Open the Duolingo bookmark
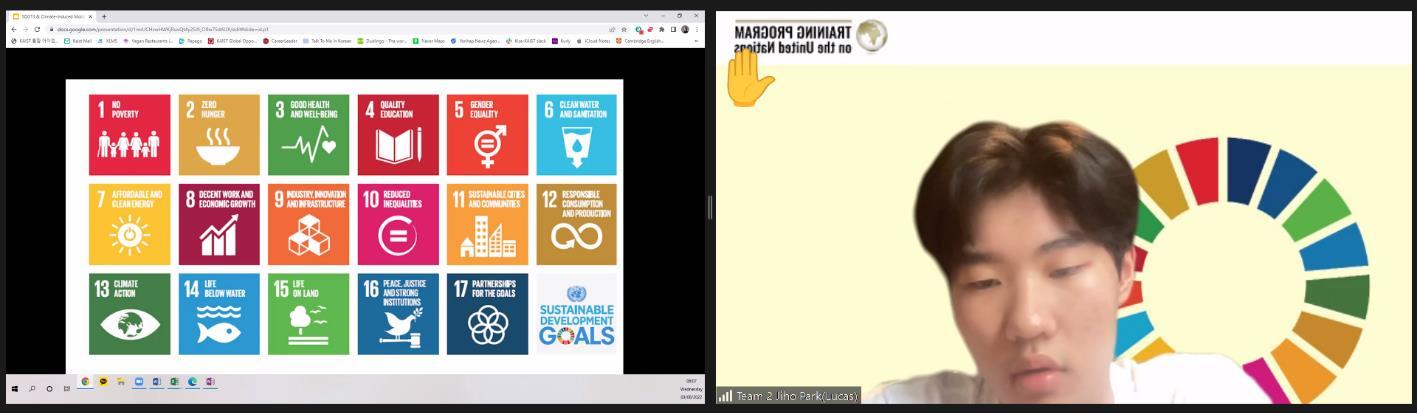This screenshot has width=1417, height=413. click(x=383, y=41)
